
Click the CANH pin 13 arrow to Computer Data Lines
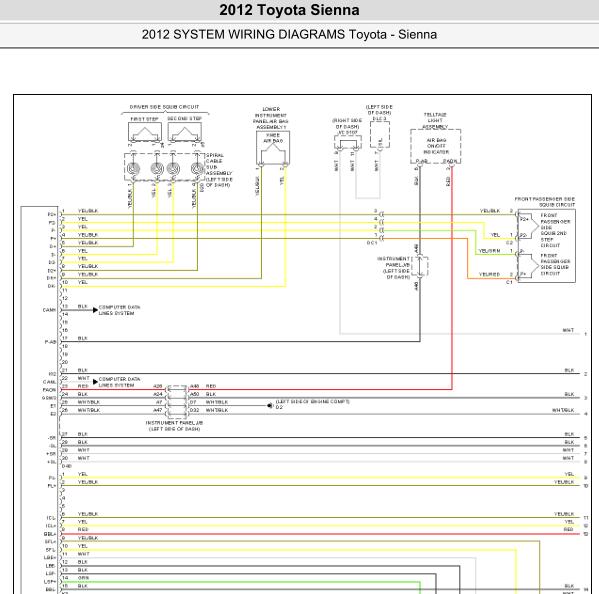[95, 310]
